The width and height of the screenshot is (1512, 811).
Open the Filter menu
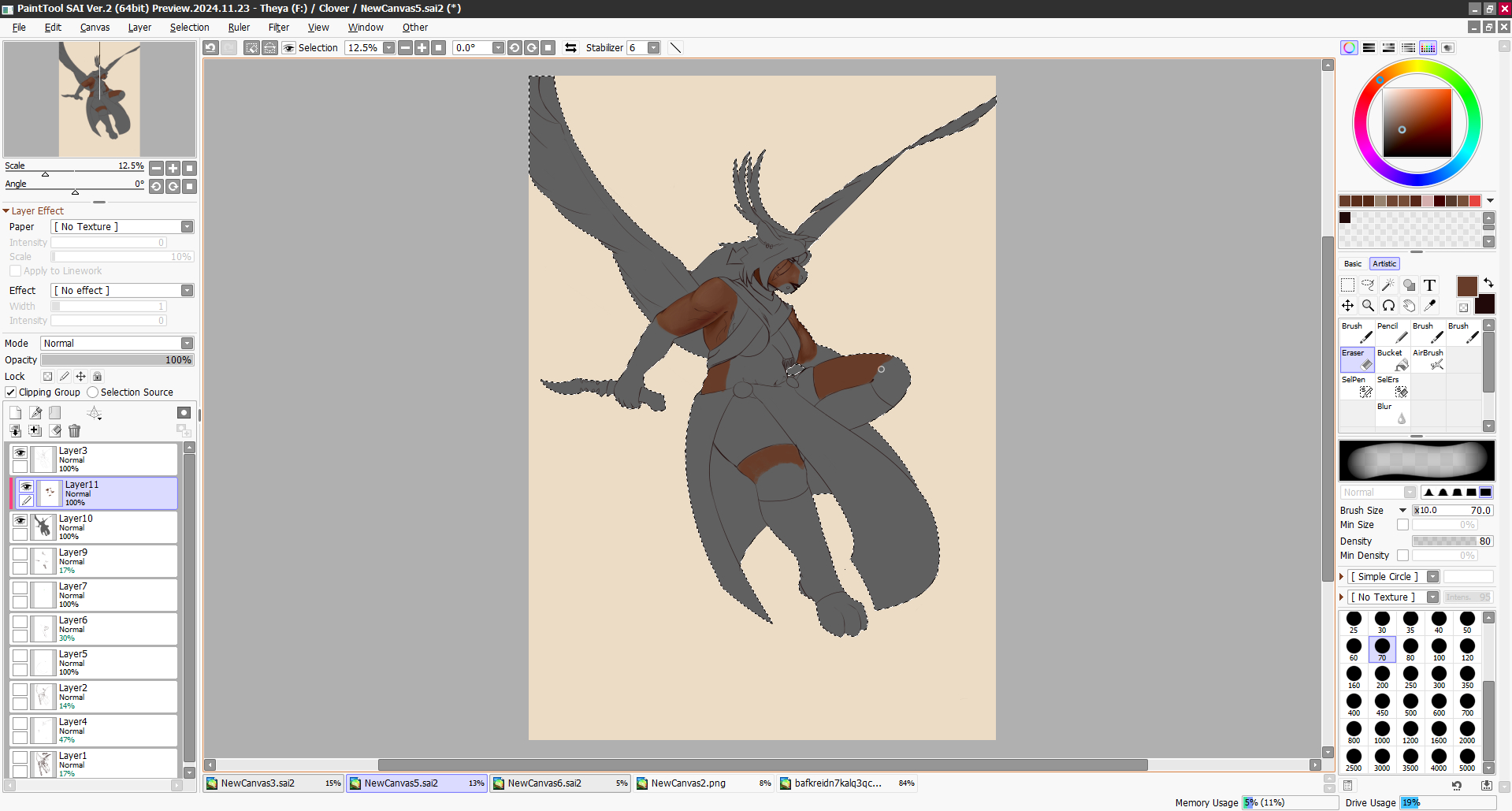point(278,28)
